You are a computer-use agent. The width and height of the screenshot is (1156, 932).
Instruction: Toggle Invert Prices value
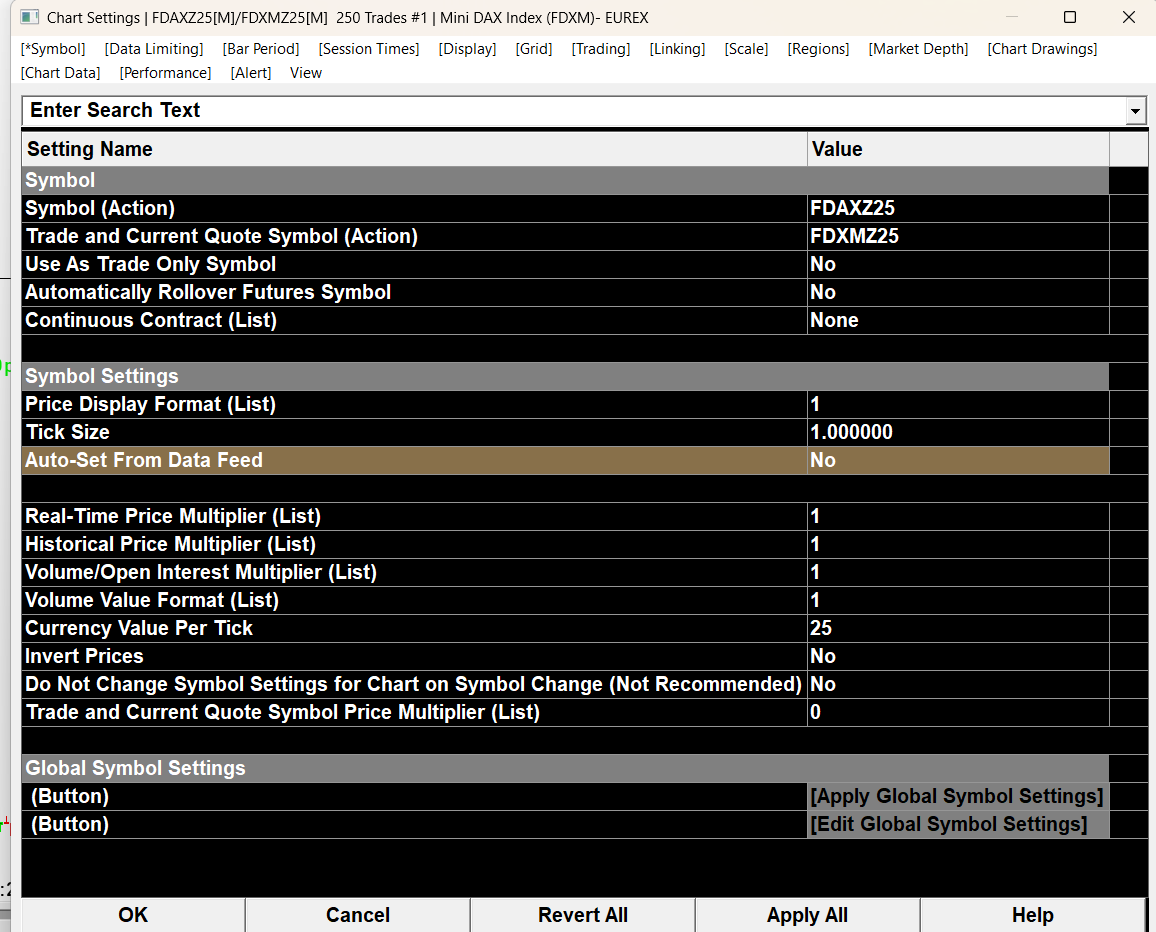coord(958,656)
